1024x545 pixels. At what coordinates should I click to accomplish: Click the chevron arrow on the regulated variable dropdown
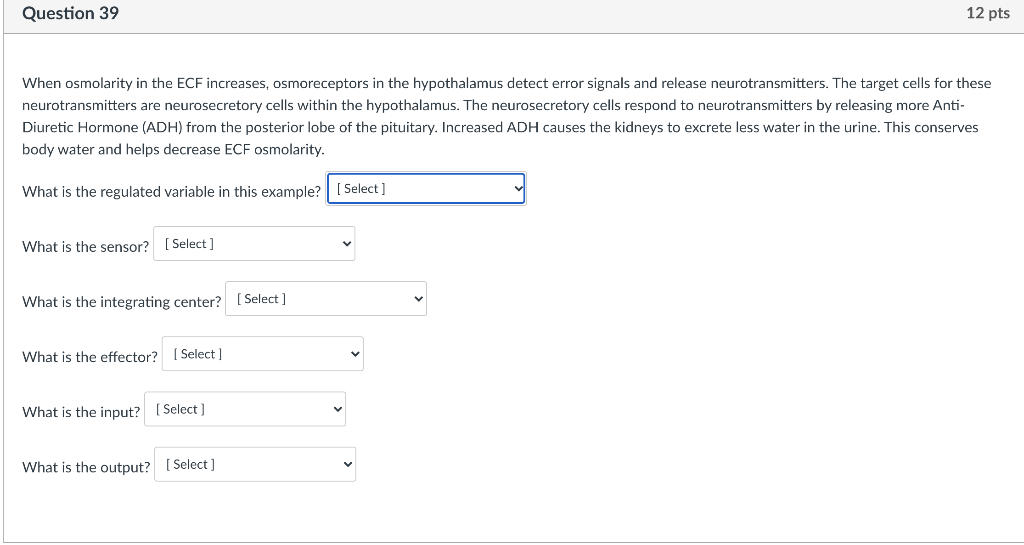click(517, 189)
